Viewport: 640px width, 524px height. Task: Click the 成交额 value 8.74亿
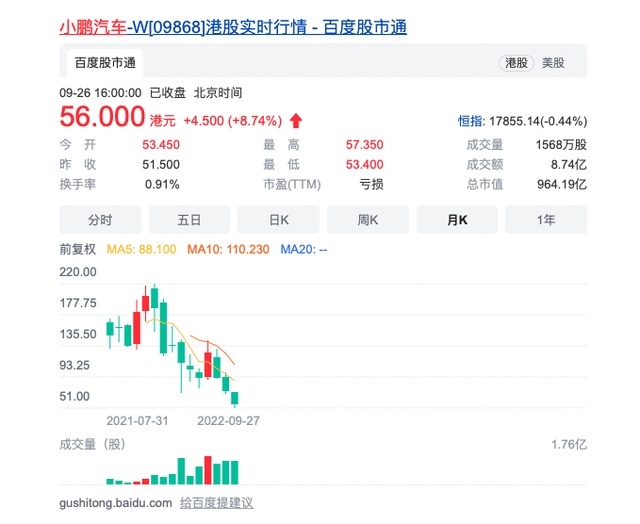click(569, 164)
